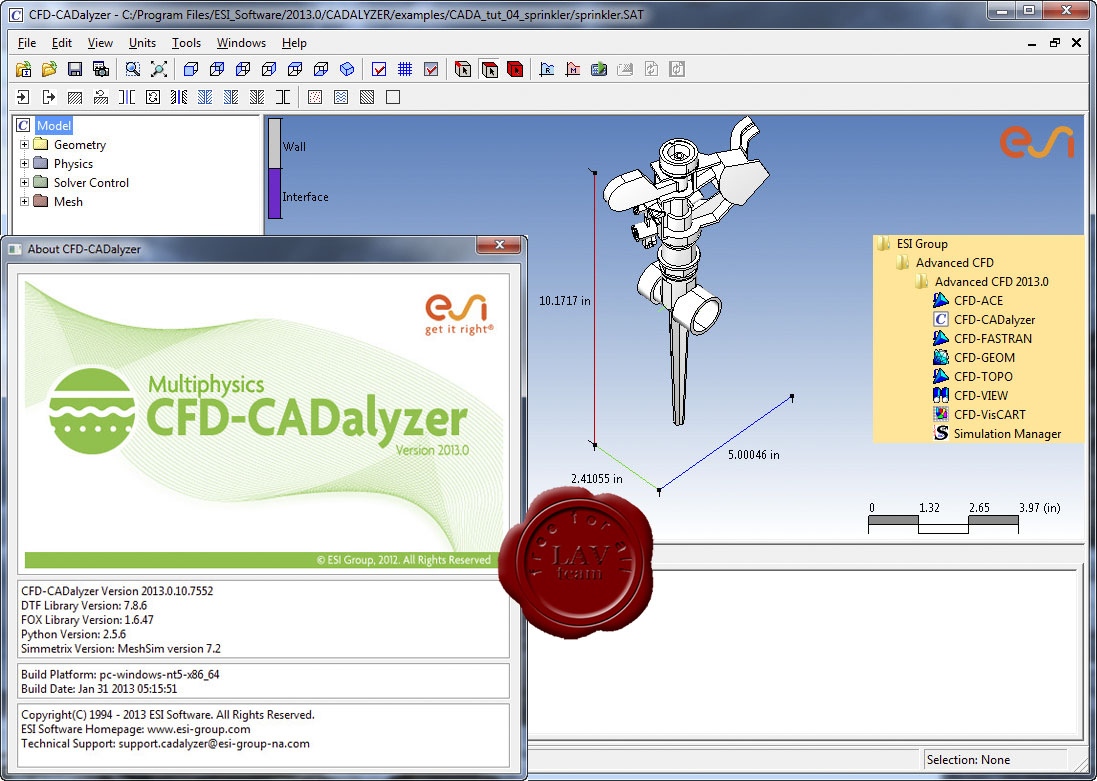The width and height of the screenshot is (1097, 781).
Task: Expand the Geometry tree node
Action: point(24,145)
